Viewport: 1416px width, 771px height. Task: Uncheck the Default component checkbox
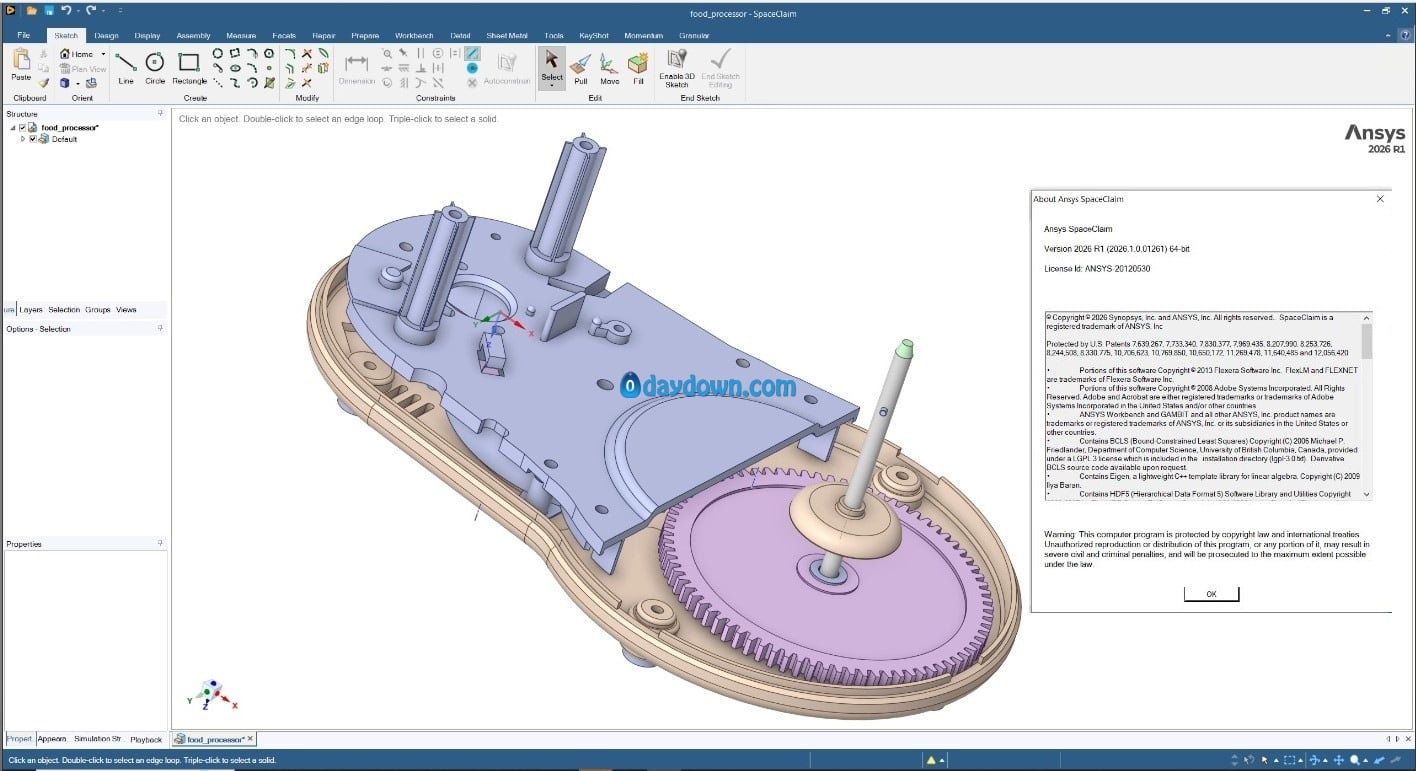tap(33, 139)
